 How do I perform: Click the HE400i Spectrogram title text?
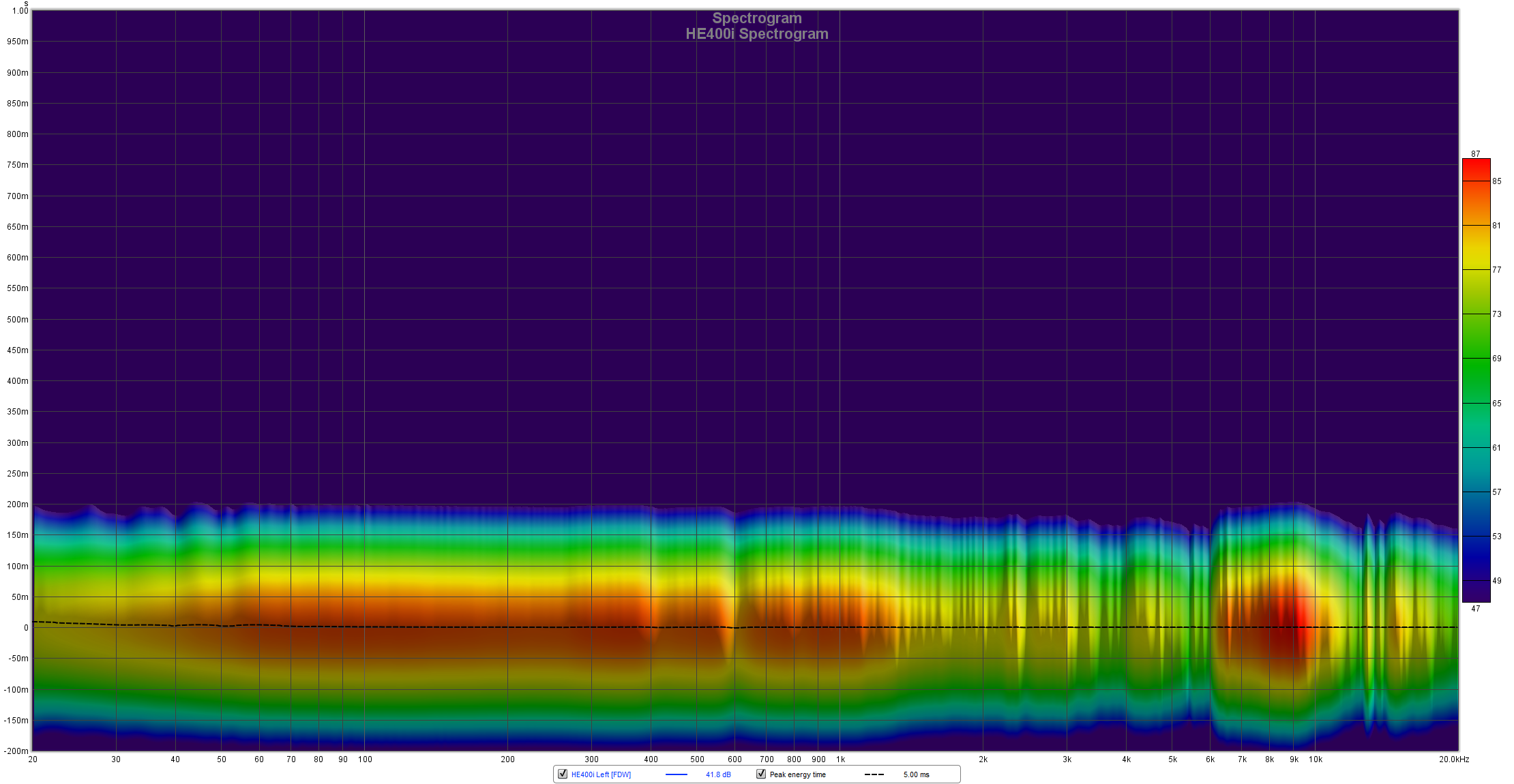point(756,34)
